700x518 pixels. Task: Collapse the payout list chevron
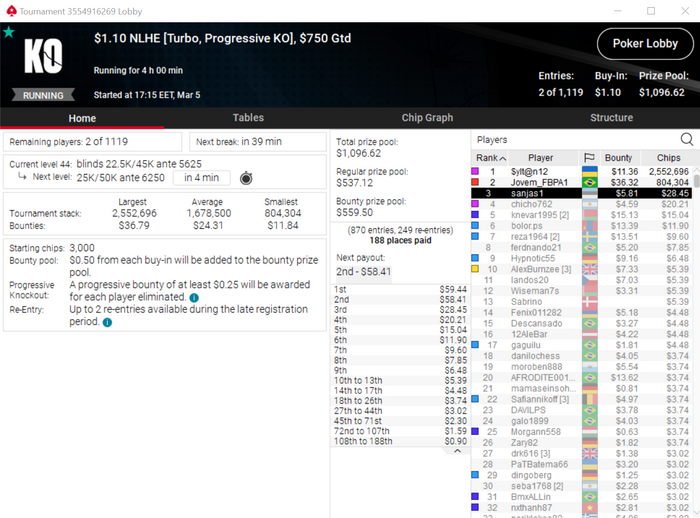(457, 451)
